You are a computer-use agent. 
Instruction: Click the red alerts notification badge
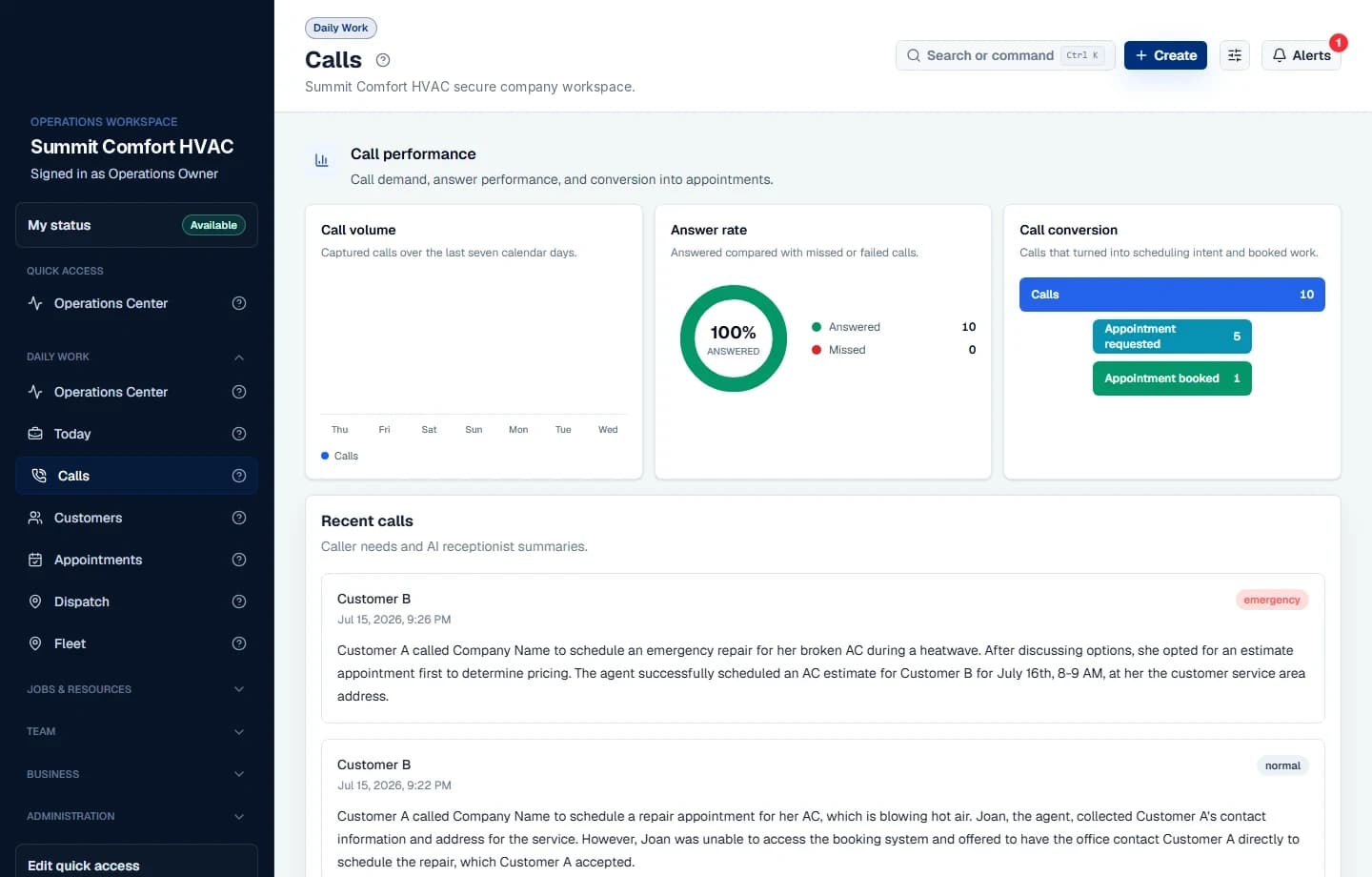click(x=1339, y=42)
